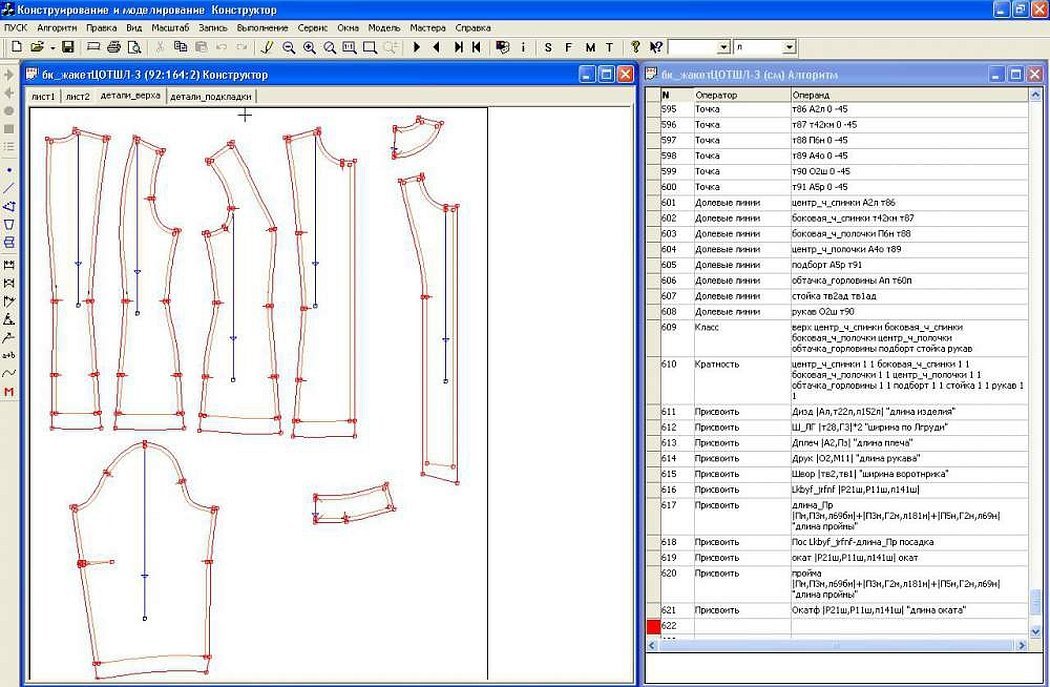Screen dimensions: 1050x687
Task: Click the New document toolbar icon
Action: click(17, 47)
